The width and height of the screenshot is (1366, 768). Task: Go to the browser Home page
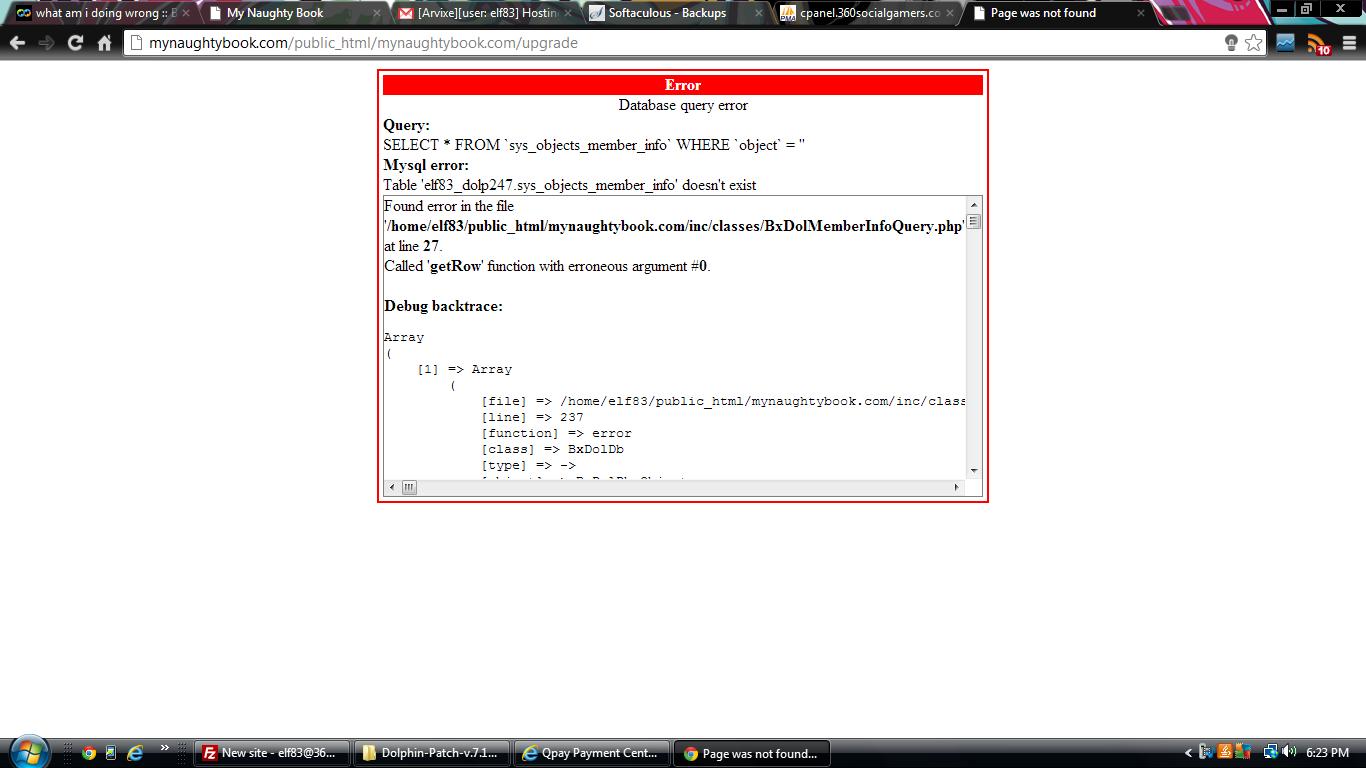104,43
